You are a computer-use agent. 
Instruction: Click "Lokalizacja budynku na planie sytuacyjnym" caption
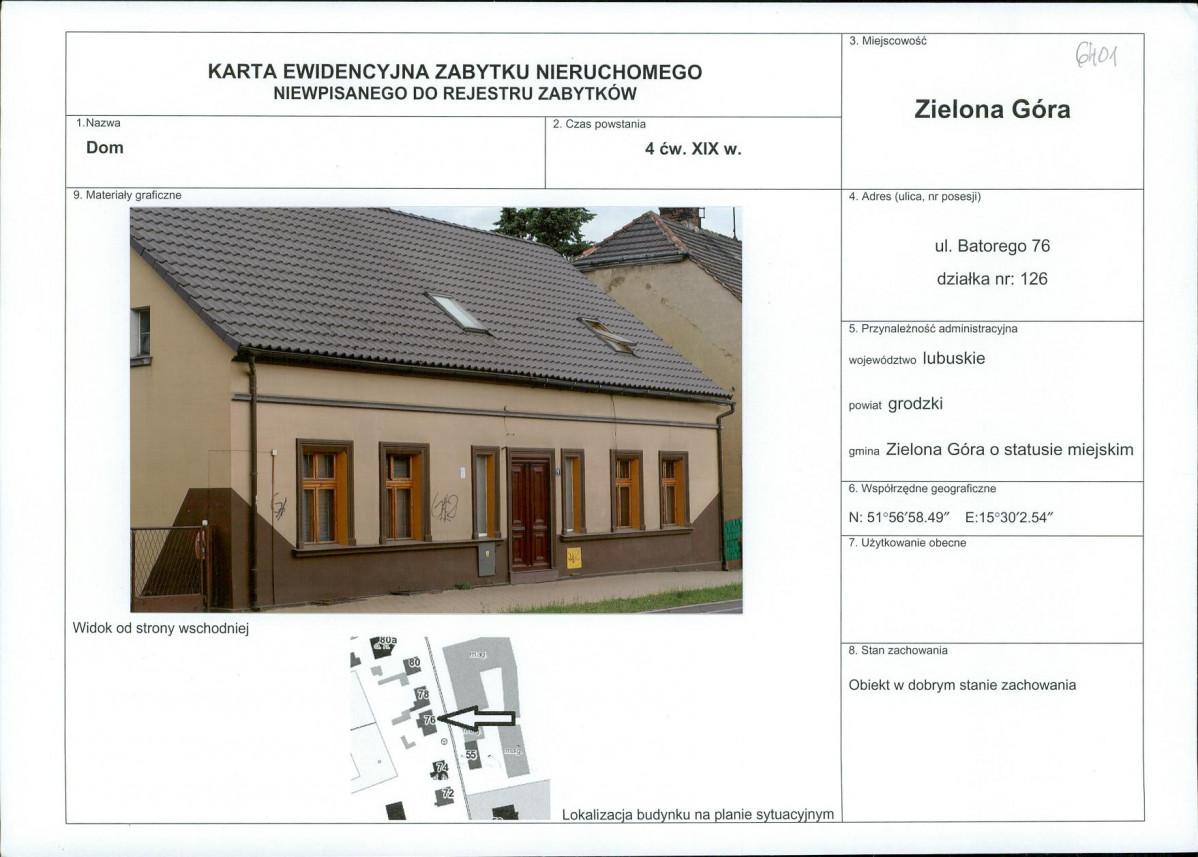(698, 814)
